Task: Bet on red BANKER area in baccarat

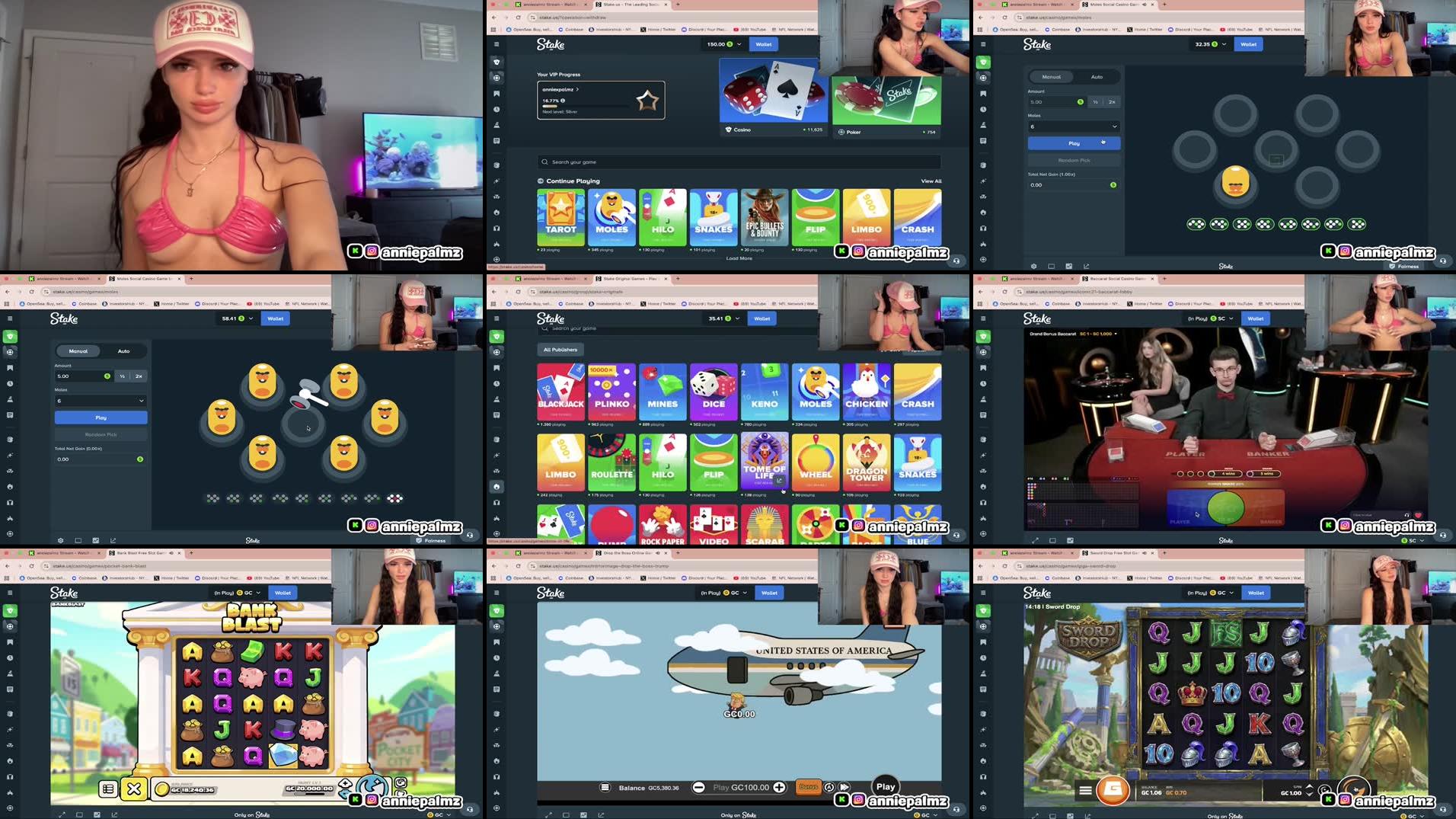Action: coord(1265,509)
